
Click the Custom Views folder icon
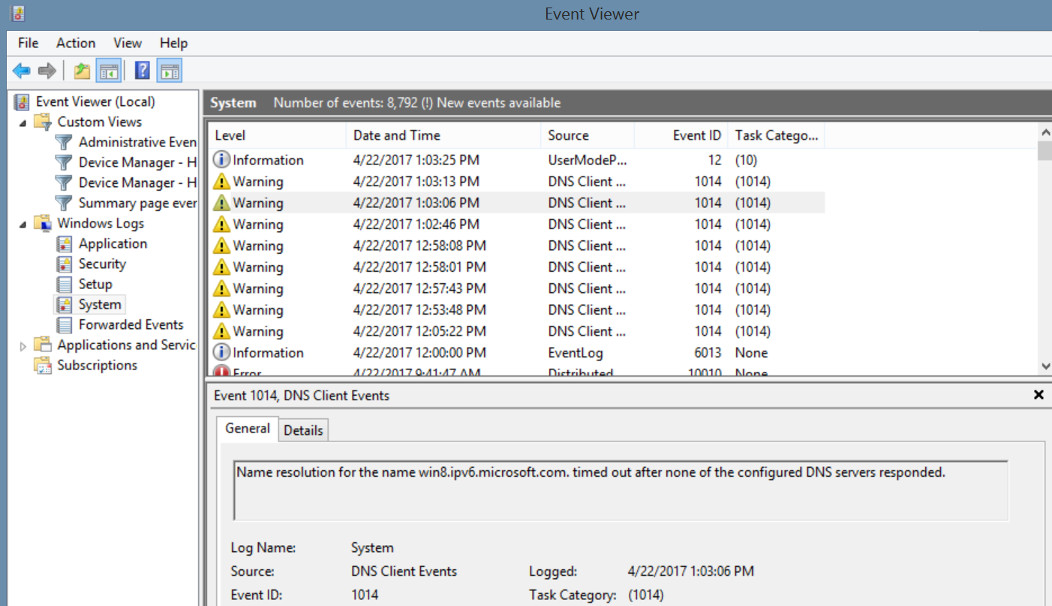point(43,122)
